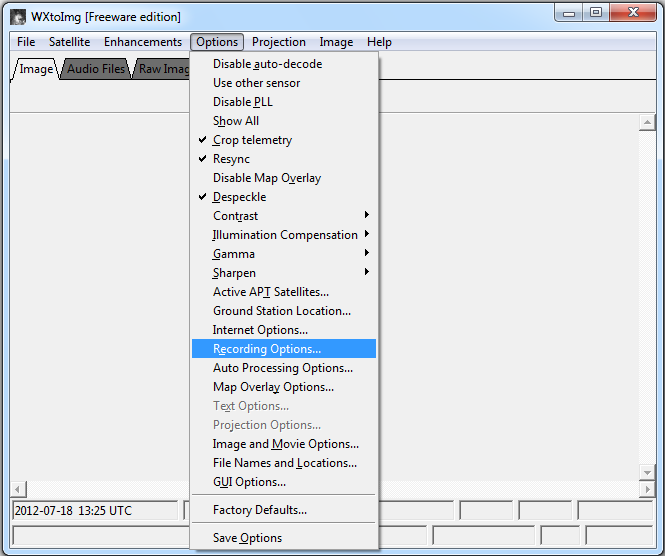Image resolution: width=665 pixels, height=556 pixels.
Task: Open the Enhancements menu
Action: [x=143, y=42]
